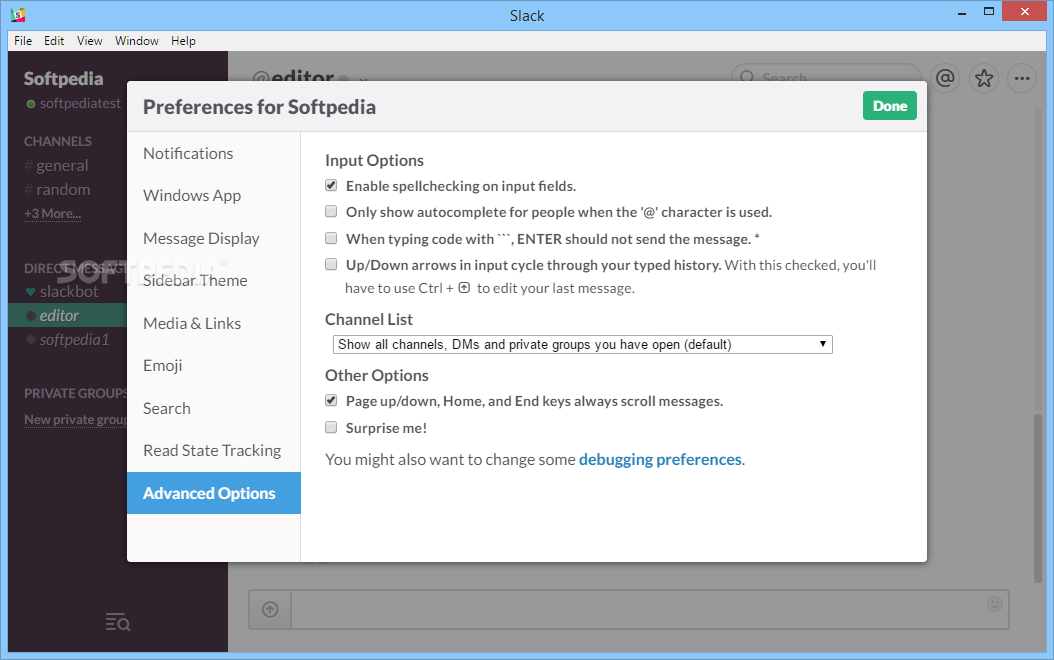The width and height of the screenshot is (1054, 660).
Task: Select the Advanced Options tab
Action: (213, 493)
